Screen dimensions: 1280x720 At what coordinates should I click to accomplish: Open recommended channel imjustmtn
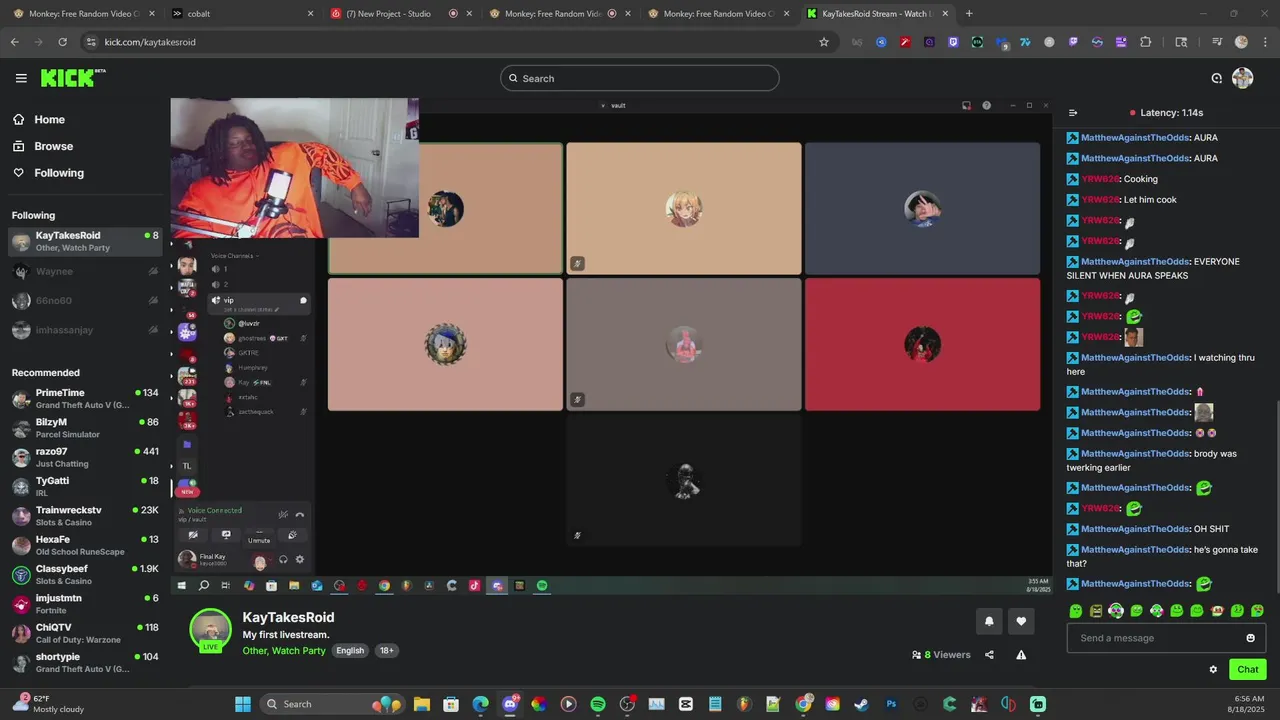85,604
